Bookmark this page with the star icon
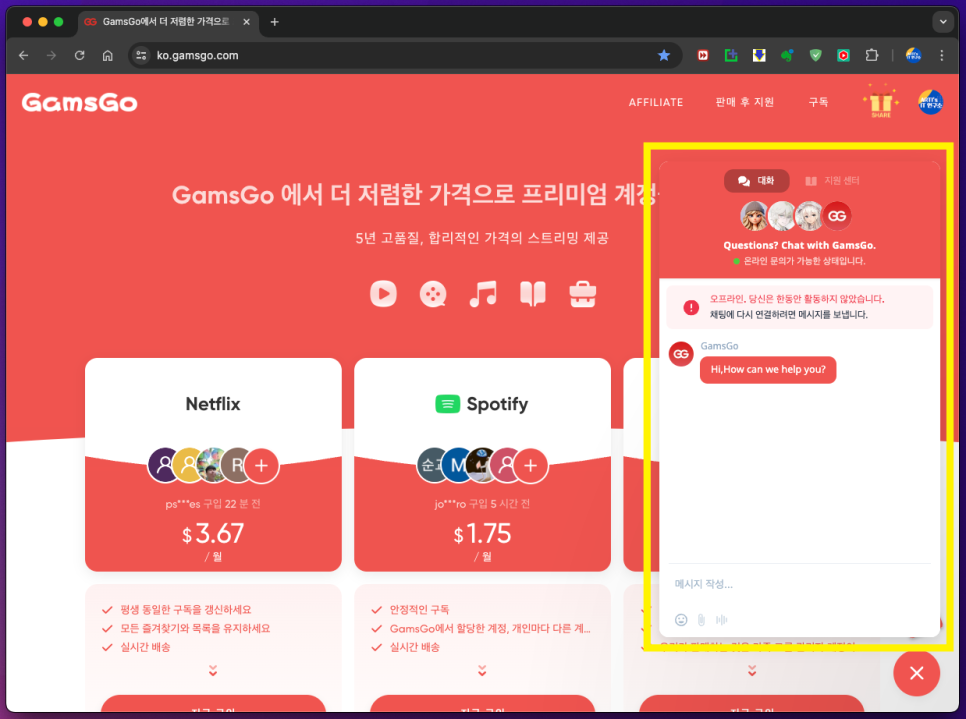 pos(664,55)
